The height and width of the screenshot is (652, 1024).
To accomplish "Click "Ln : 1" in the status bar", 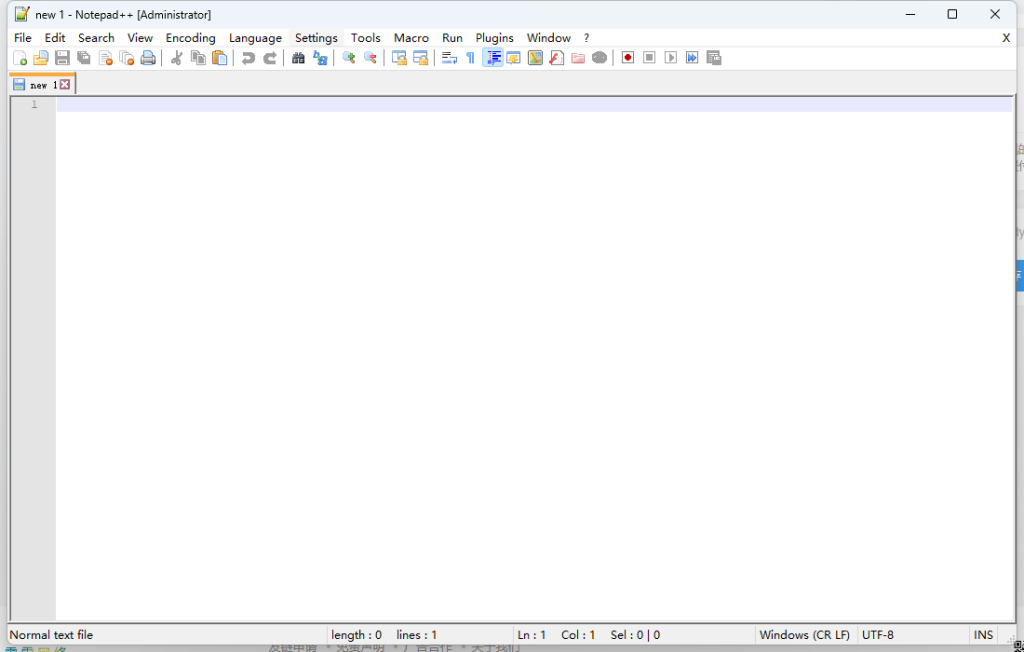I will (x=531, y=635).
